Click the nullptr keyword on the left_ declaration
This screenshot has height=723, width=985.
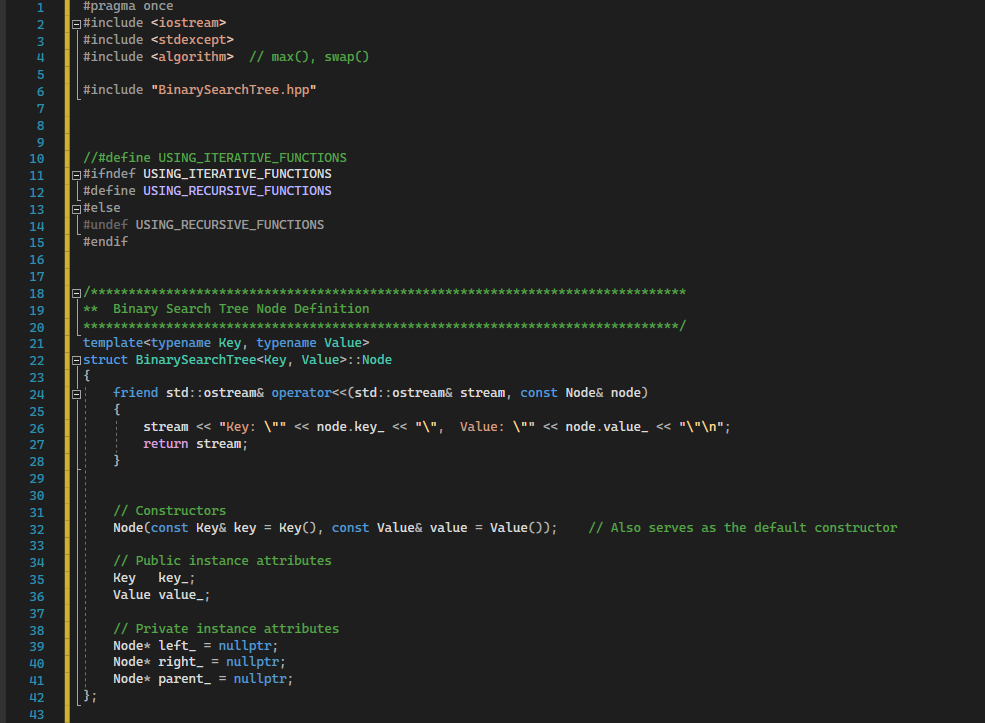click(x=245, y=644)
